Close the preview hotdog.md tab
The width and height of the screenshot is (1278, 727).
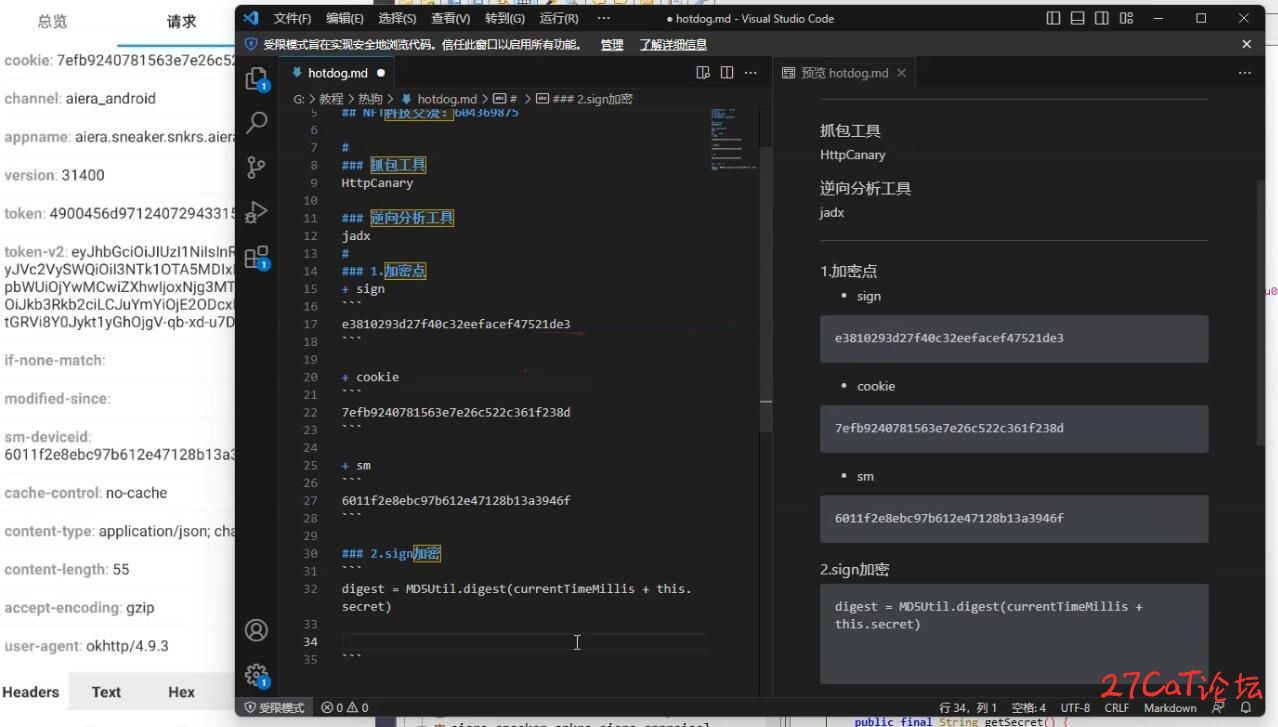[x=901, y=73]
